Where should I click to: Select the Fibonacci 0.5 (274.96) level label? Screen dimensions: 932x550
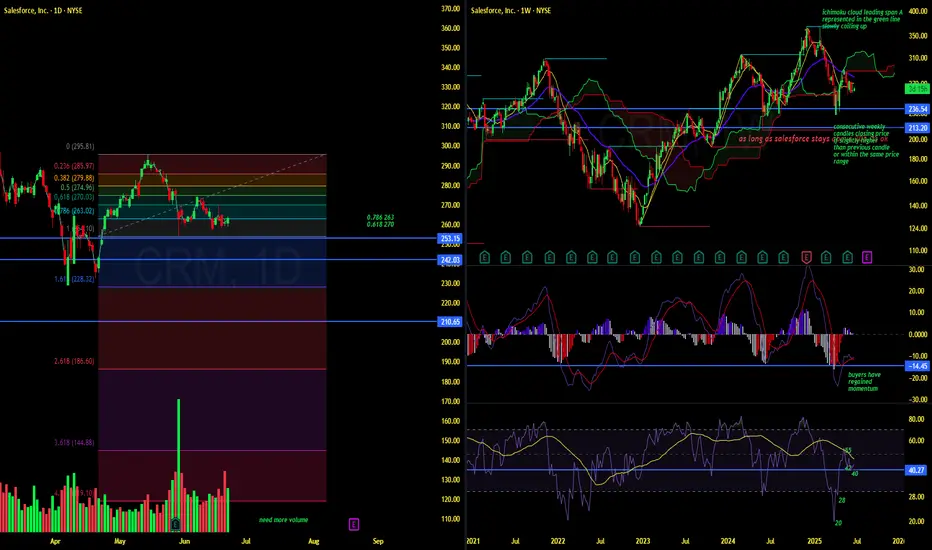coord(77,187)
